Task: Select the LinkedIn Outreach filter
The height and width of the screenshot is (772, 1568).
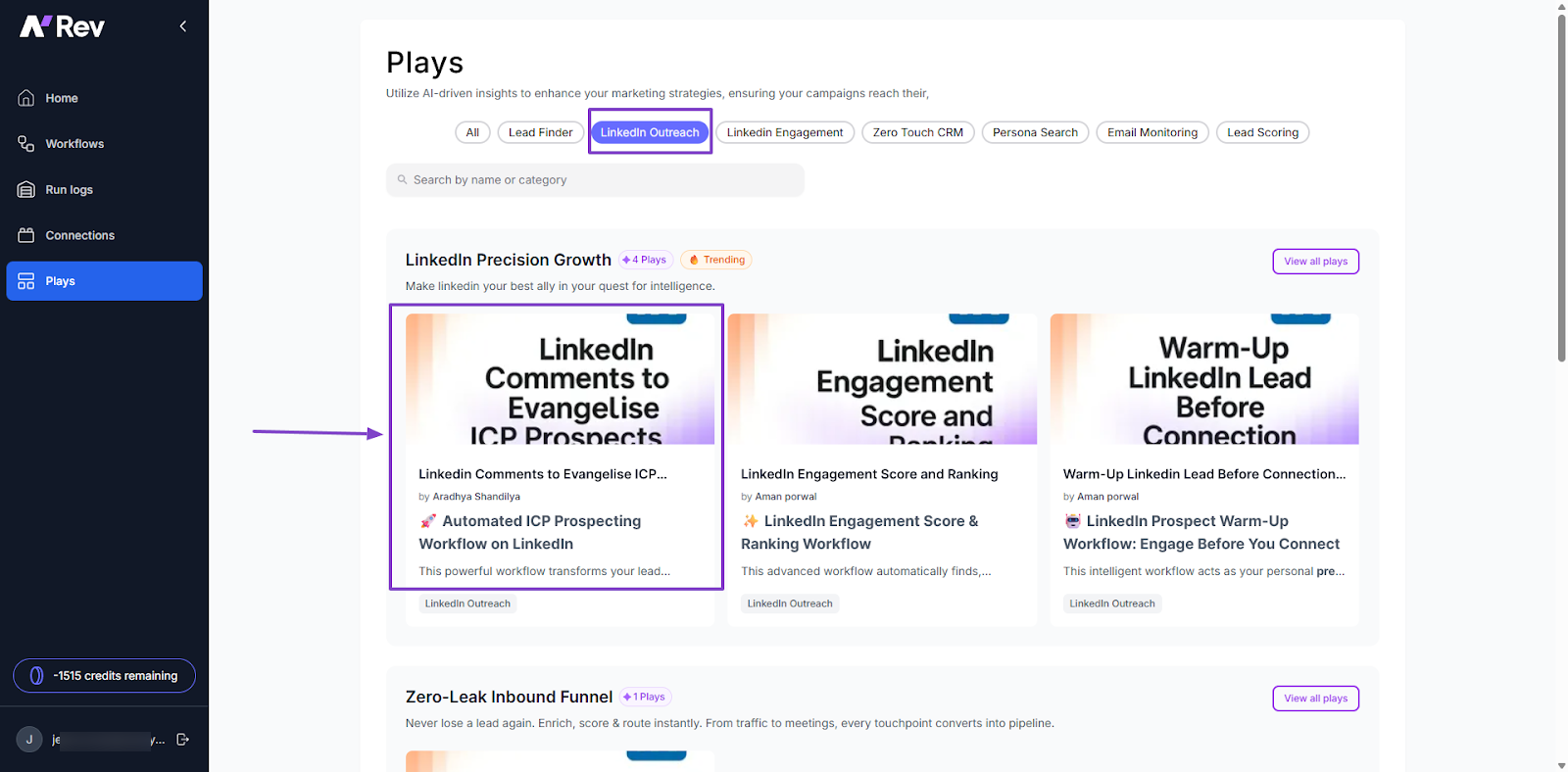Action: click(x=650, y=132)
